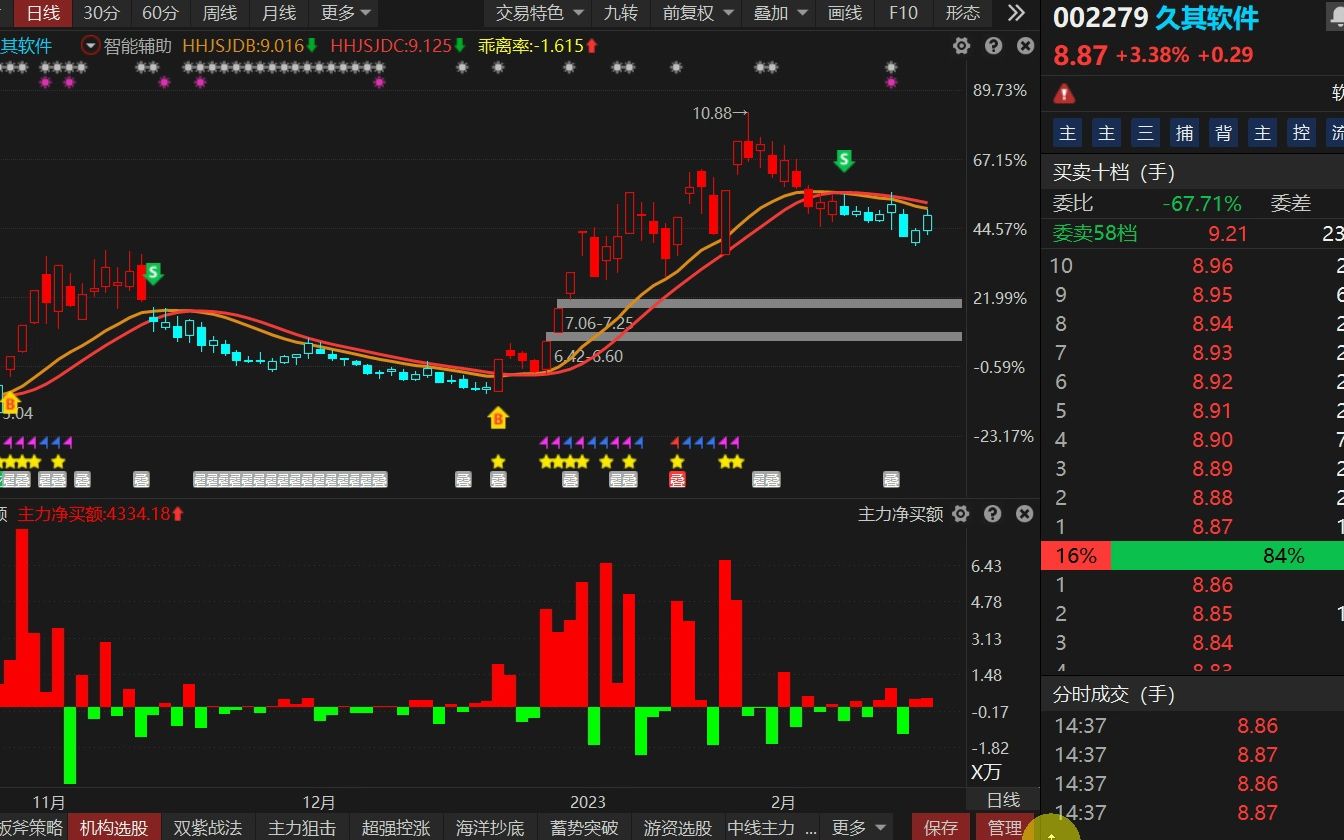Open the 更多 period dropdown at top

[346, 13]
